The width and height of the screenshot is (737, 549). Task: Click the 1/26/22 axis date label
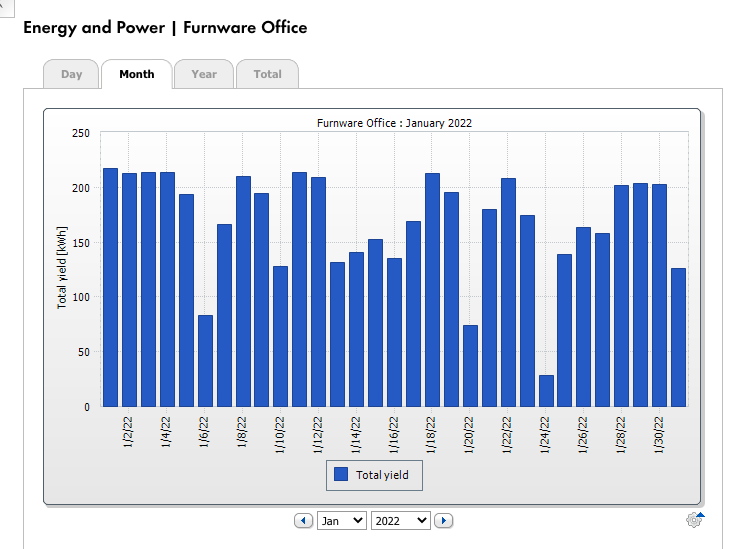click(x=582, y=435)
